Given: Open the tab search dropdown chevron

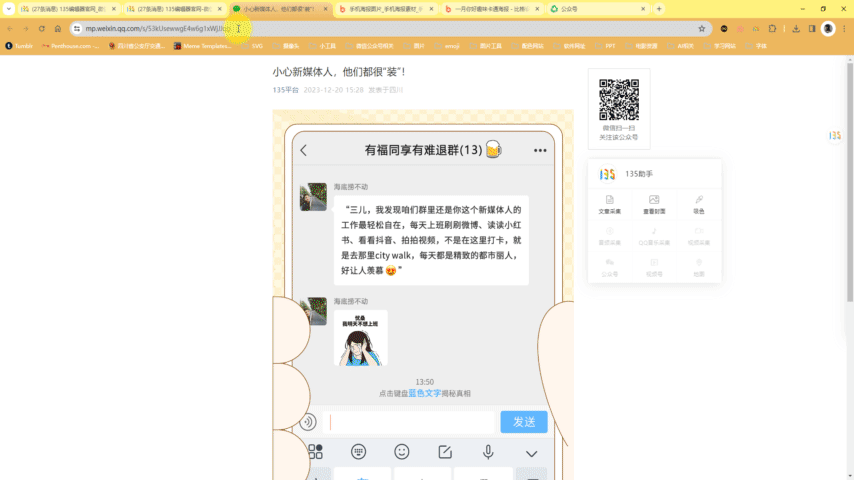Looking at the screenshot, I should pos(9,9).
